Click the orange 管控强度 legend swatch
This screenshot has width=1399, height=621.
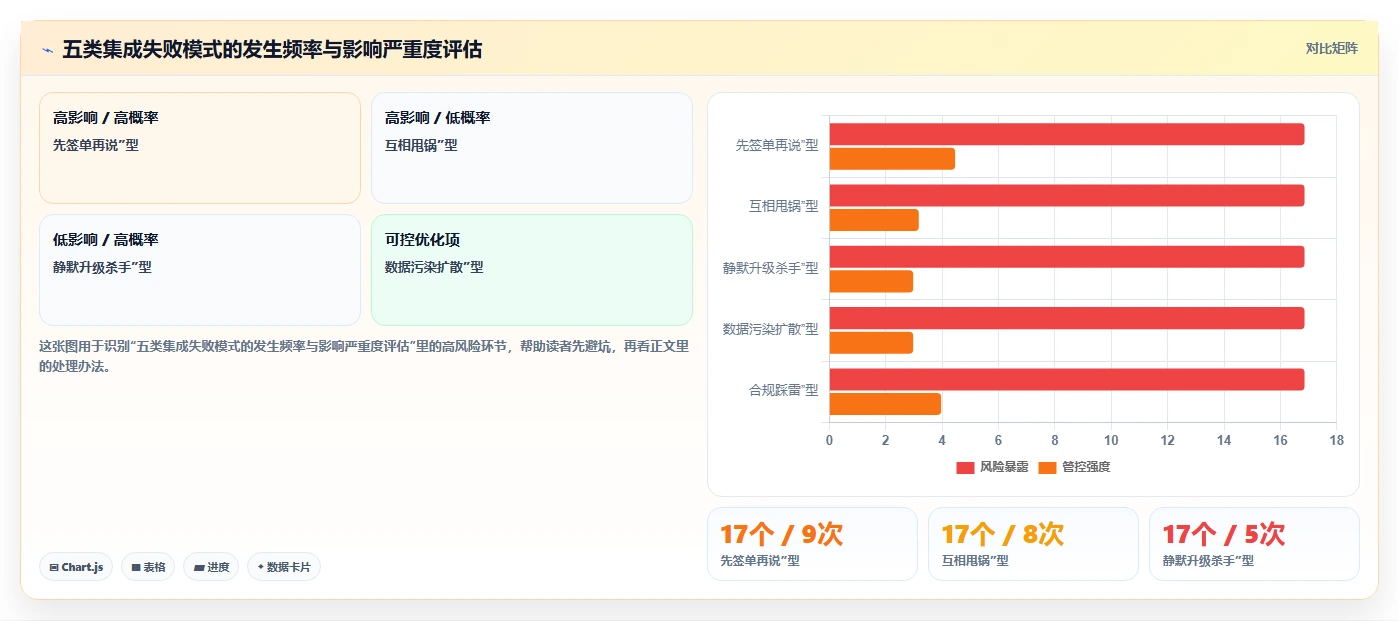(1047, 467)
